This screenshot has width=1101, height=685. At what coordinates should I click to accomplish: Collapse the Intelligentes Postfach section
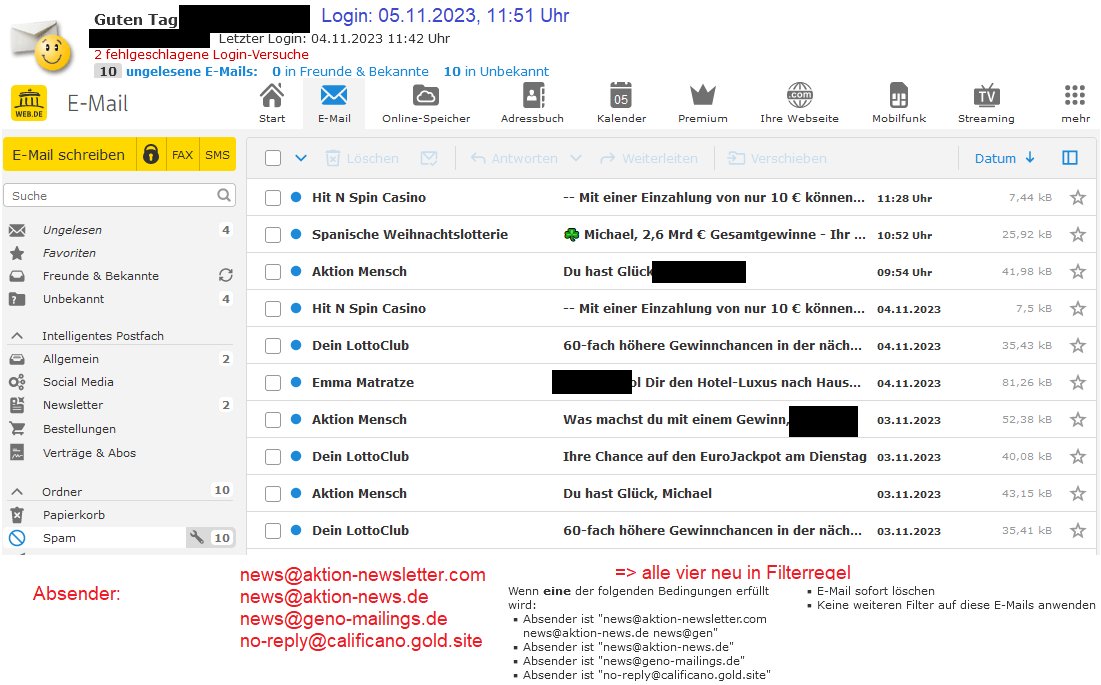18,335
